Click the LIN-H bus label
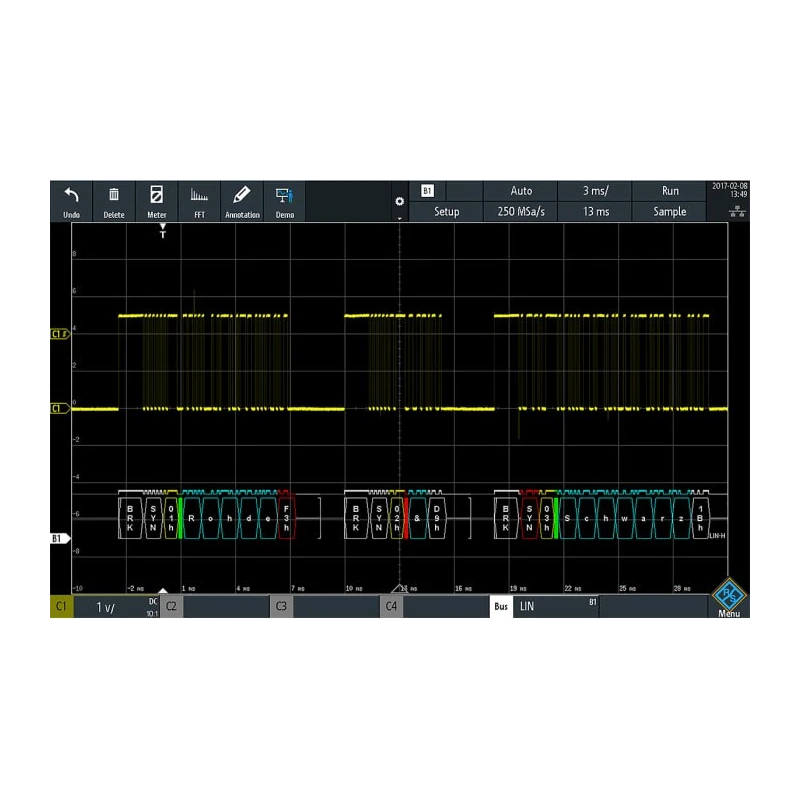 tap(717, 536)
